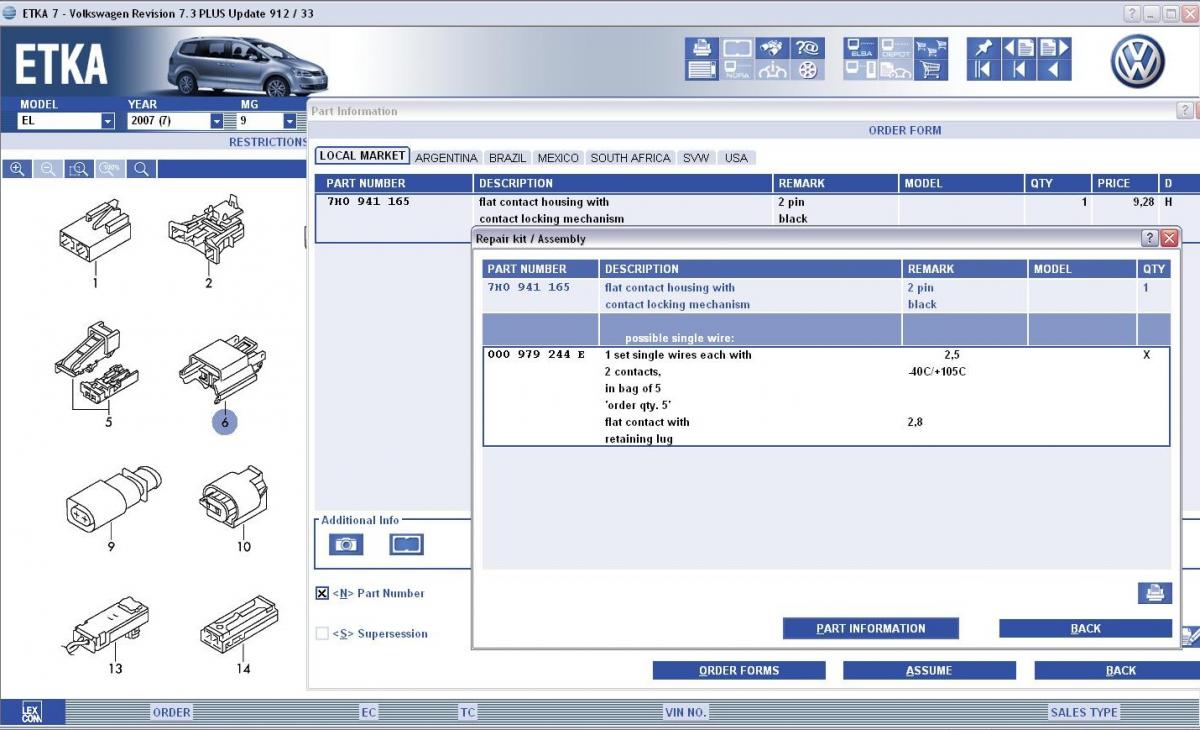Open the single shopping cart icon
This screenshot has height=730, width=1200.
click(931, 70)
